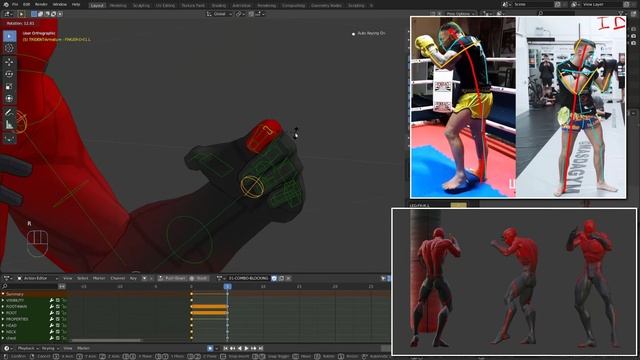
Task: Switch to the UV Editing workspace tab
Action: coord(165,6)
